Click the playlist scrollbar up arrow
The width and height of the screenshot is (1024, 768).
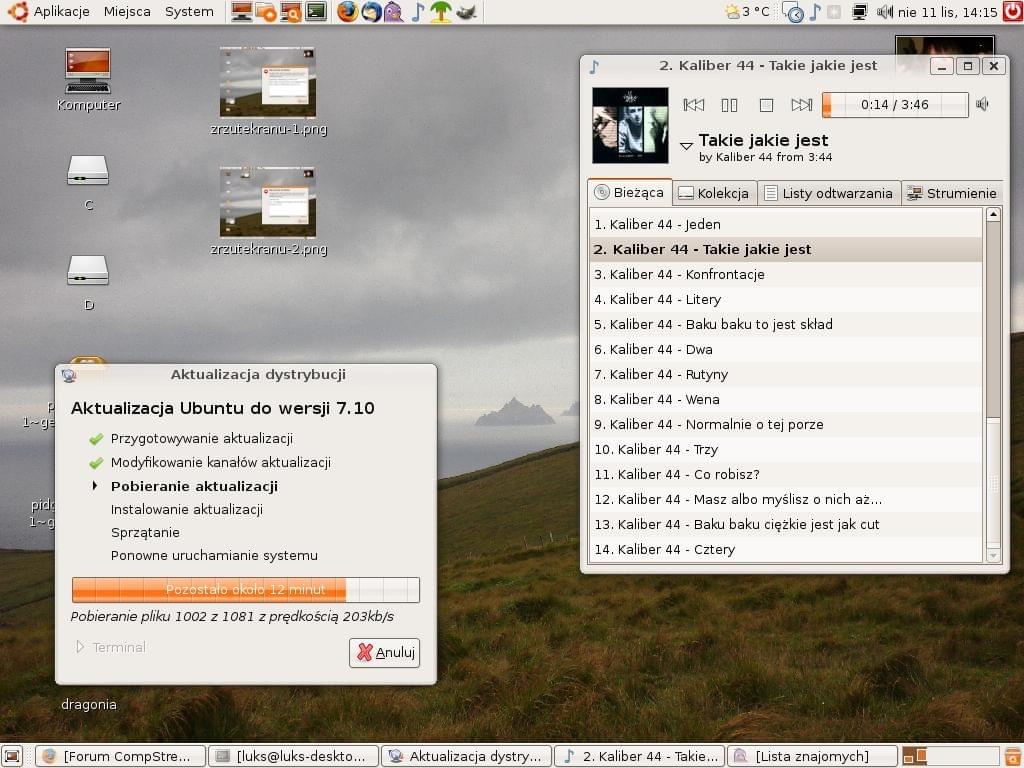pyautogui.click(x=993, y=214)
